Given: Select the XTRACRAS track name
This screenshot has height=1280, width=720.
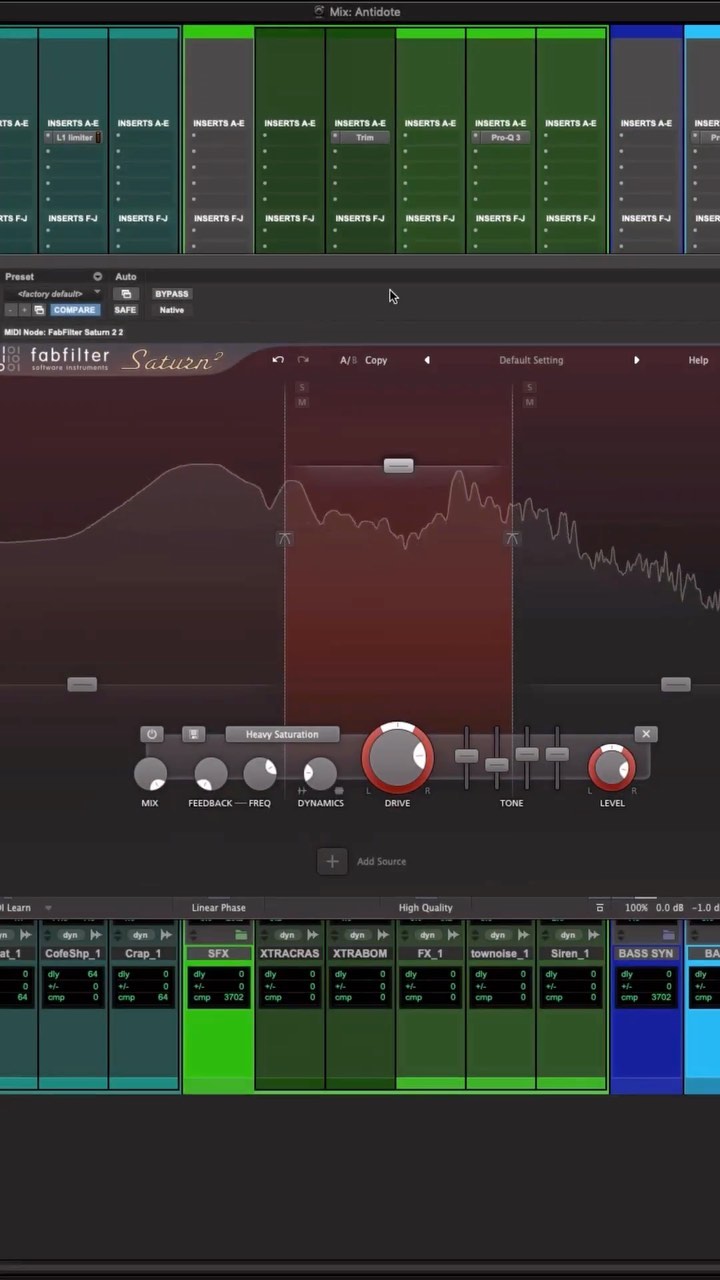Looking at the screenshot, I should coord(289,954).
